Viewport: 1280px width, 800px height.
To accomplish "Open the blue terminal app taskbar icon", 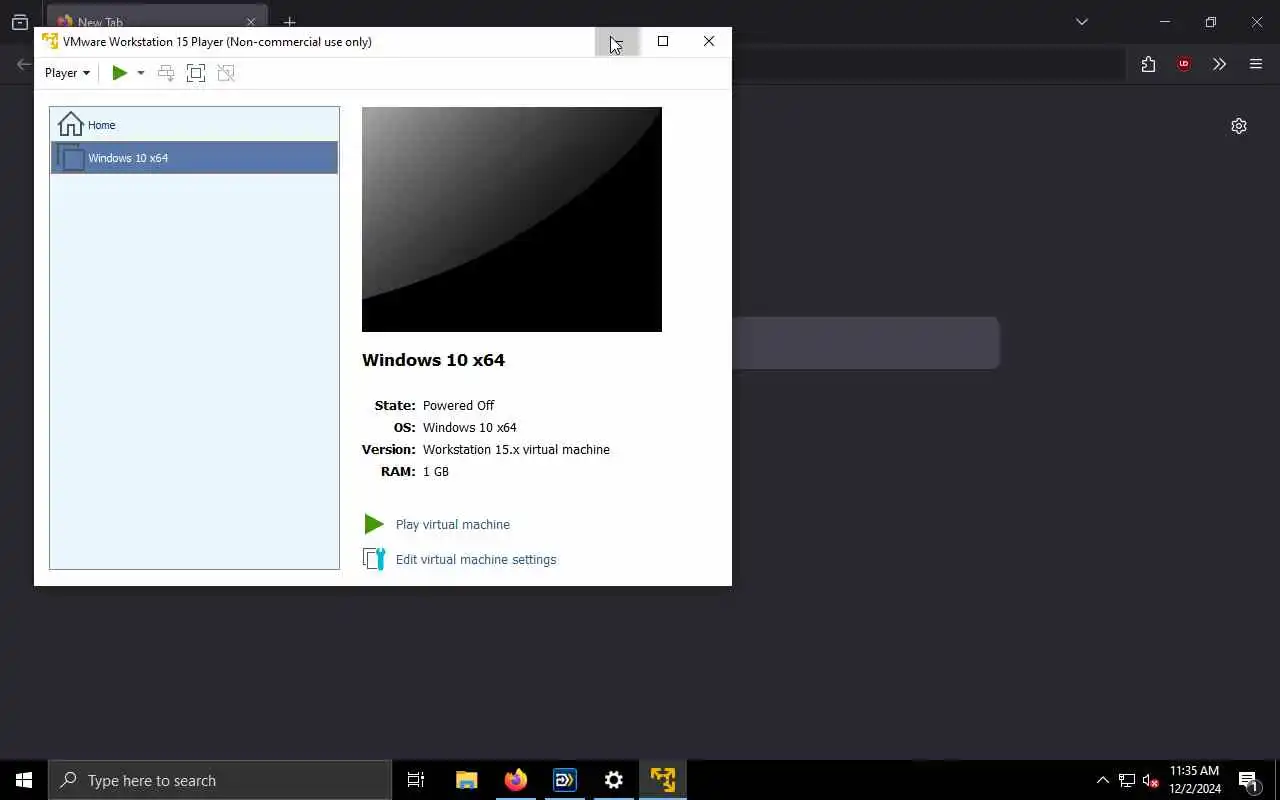I will tap(565, 780).
